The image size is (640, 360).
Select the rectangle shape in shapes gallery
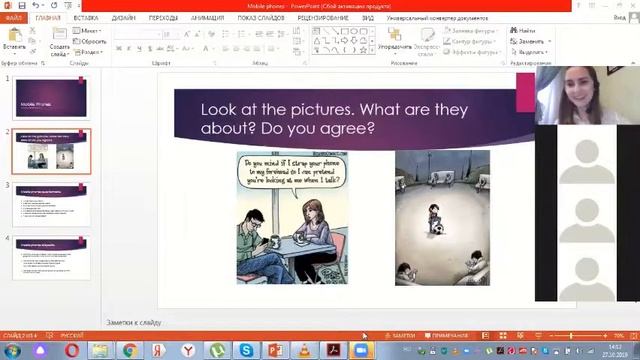pyautogui.click(x=344, y=31)
